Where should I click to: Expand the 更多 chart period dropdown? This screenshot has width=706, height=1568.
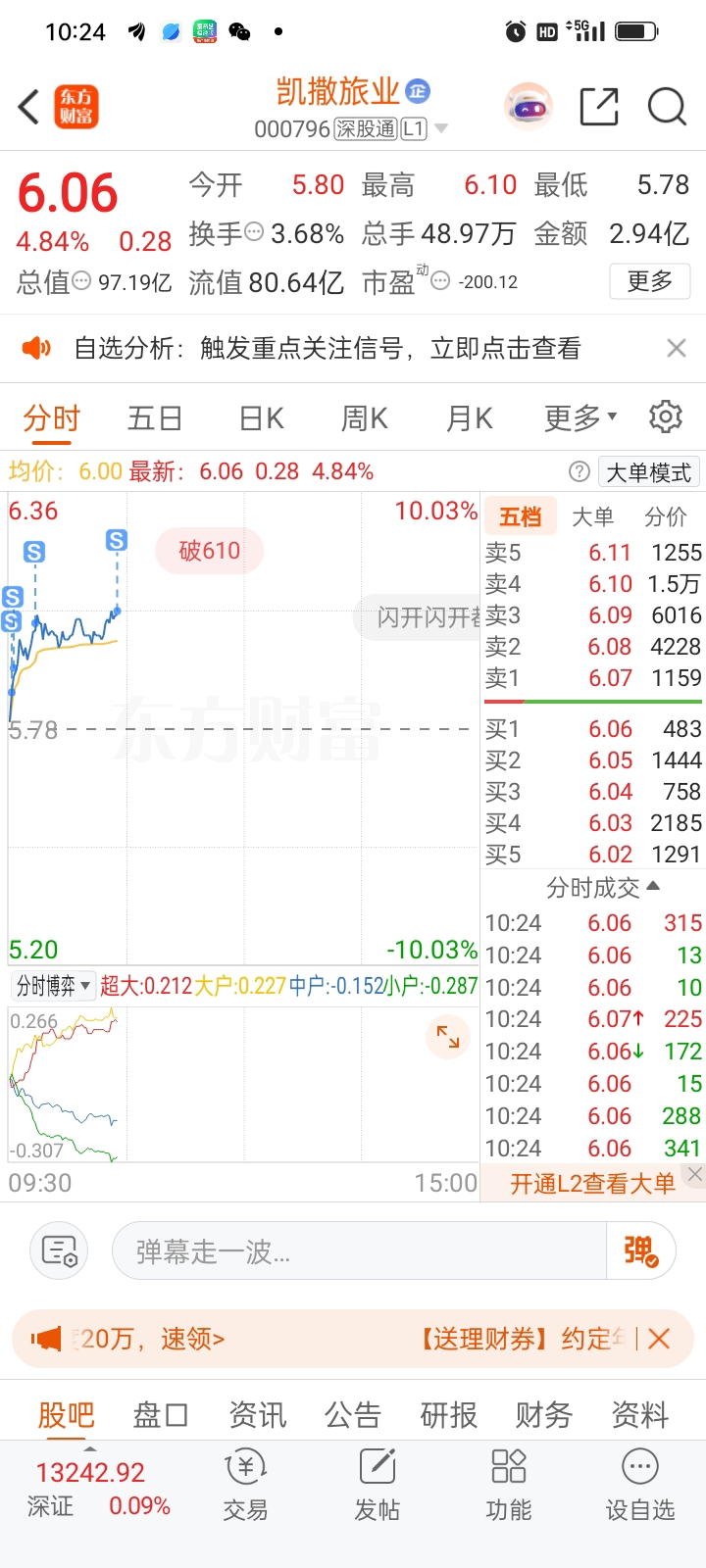[x=580, y=418]
